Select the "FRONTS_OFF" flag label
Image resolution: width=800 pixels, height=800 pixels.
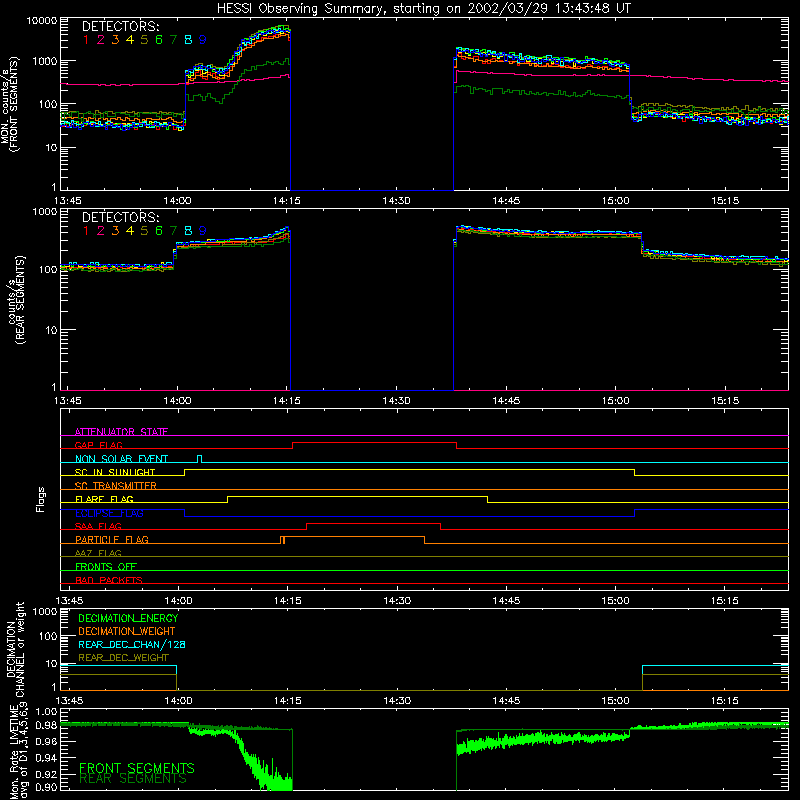pyautogui.click(x=106, y=566)
